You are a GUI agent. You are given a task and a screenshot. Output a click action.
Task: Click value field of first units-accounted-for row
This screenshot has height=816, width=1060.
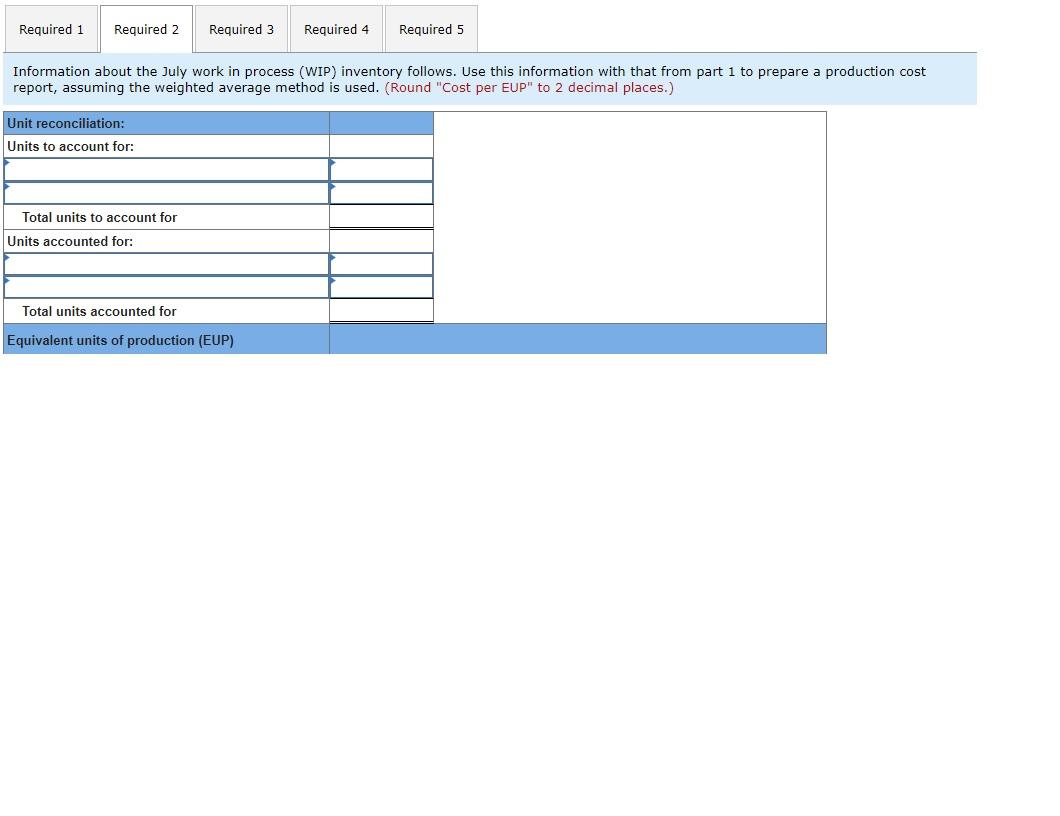[381, 264]
